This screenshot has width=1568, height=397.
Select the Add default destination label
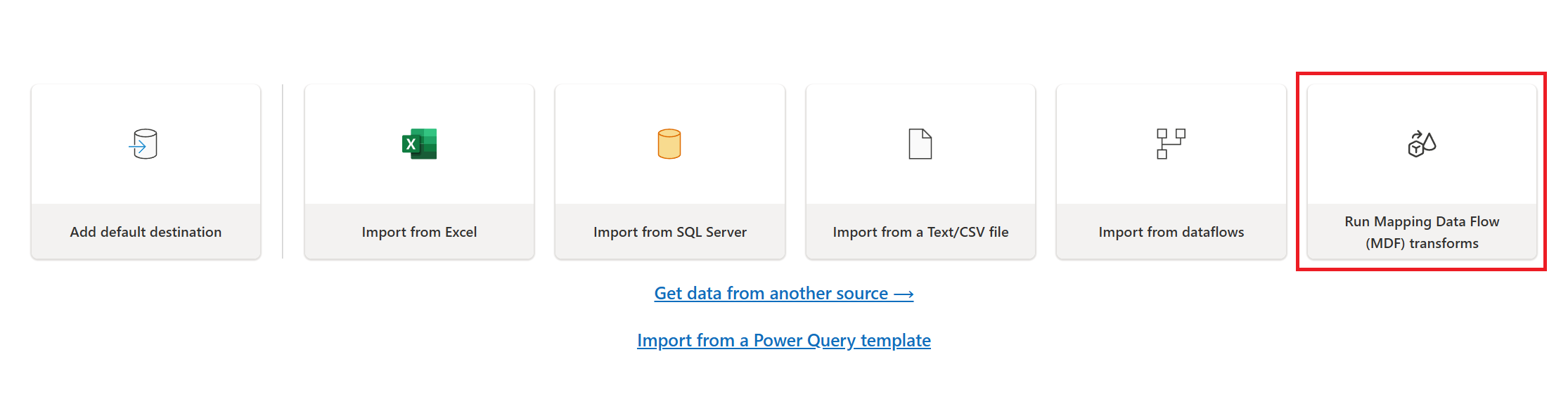[146, 232]
